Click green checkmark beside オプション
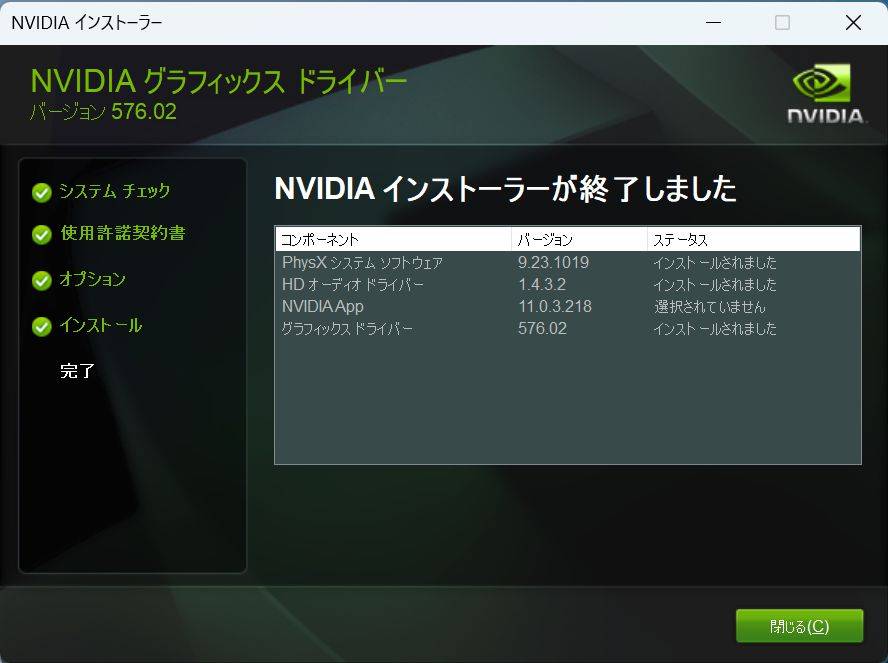The width and height of the screenshot is (888, 663). (42, 280)
